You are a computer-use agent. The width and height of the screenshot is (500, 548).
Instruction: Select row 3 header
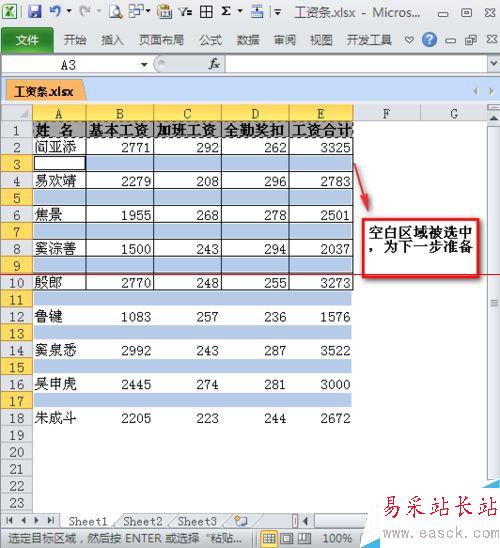(17, 164)
